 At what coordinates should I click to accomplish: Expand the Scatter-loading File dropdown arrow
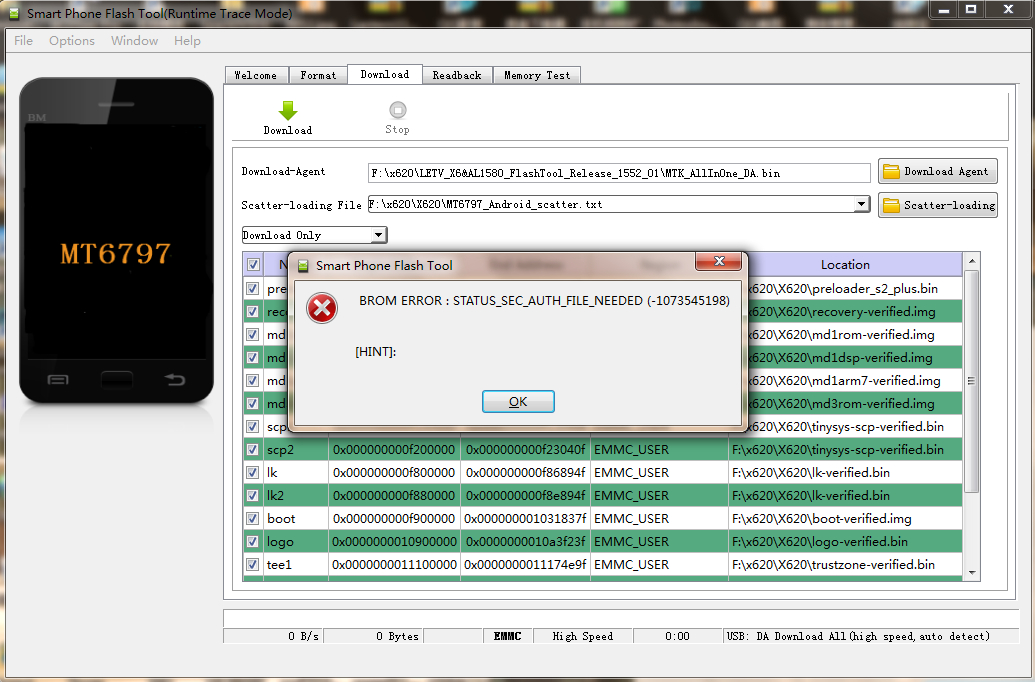[861, 204]
